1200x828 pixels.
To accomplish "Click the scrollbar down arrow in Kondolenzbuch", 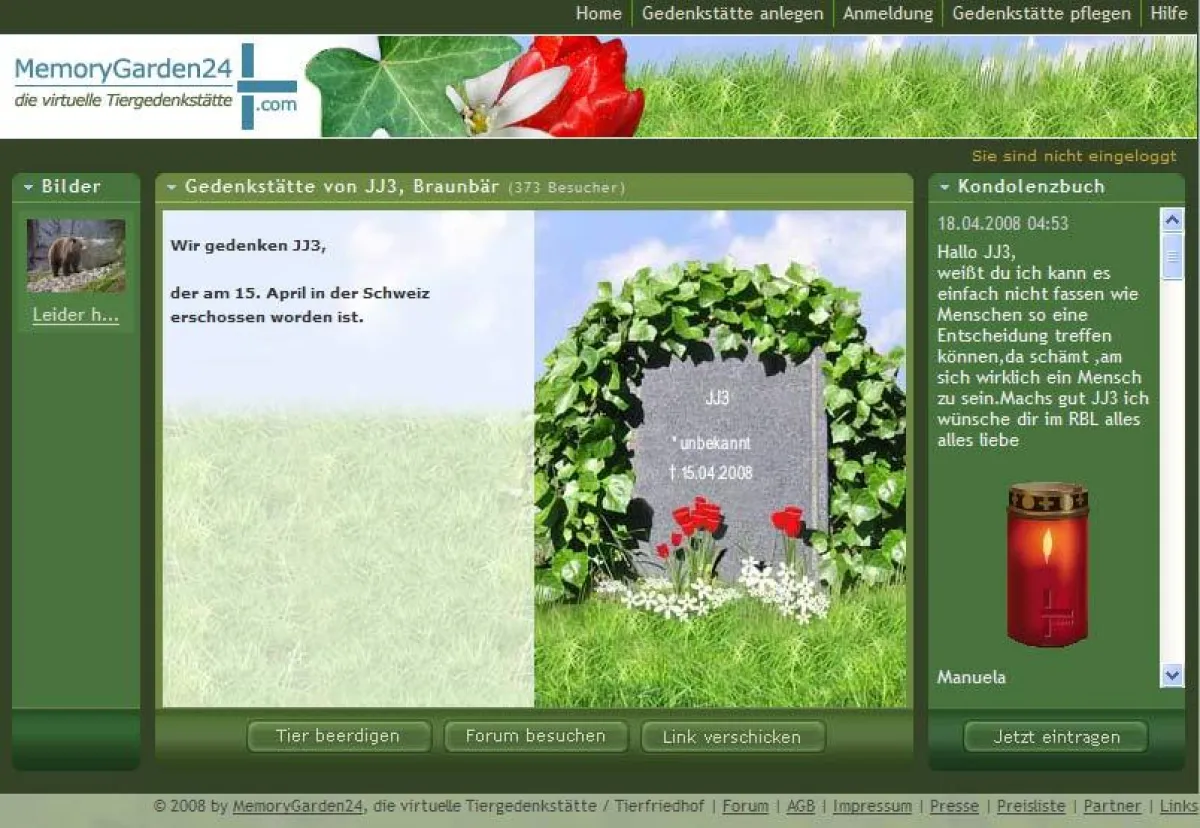I will [1170, 673].
